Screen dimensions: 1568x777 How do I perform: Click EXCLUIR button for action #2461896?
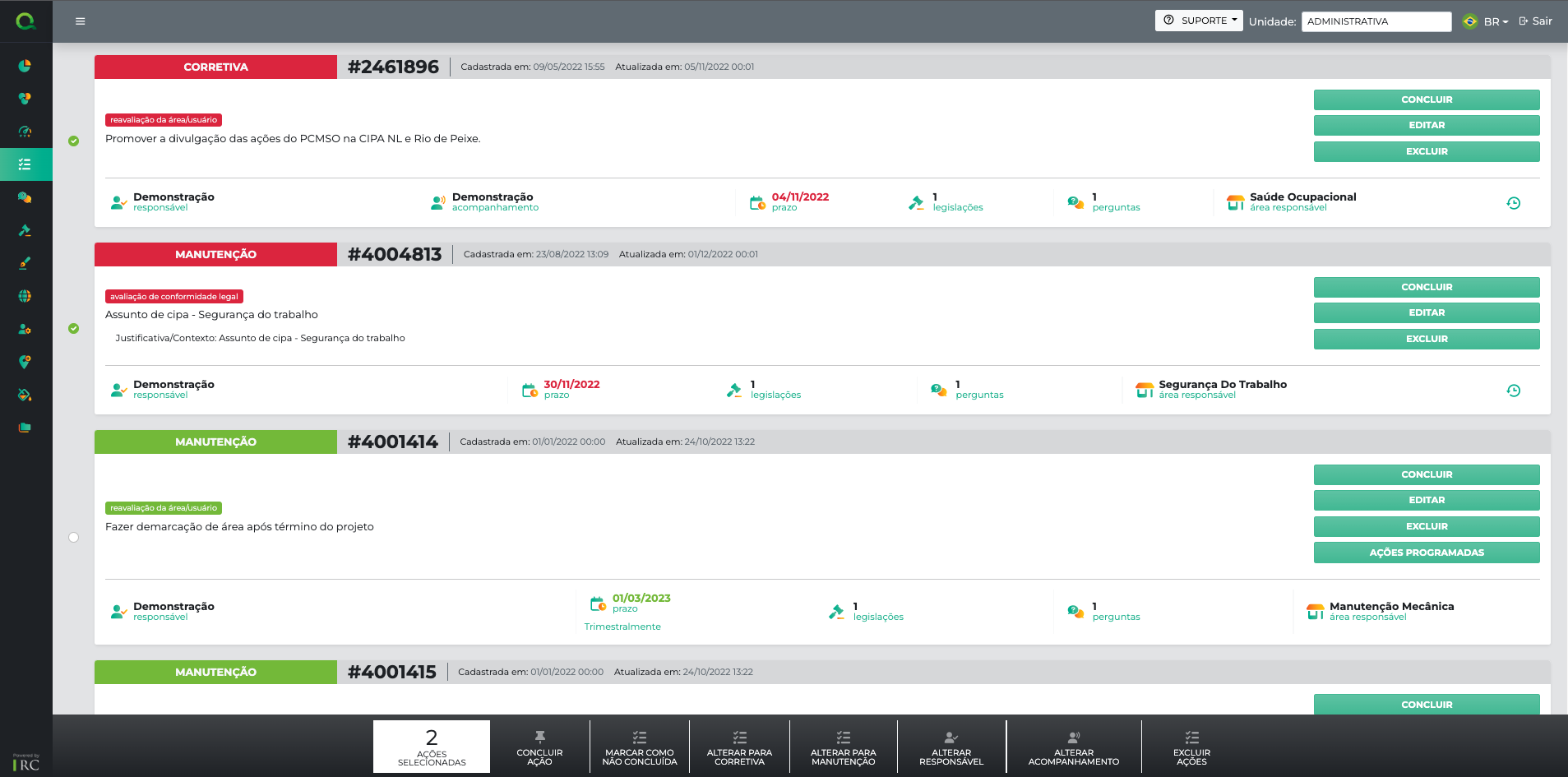1426,151
